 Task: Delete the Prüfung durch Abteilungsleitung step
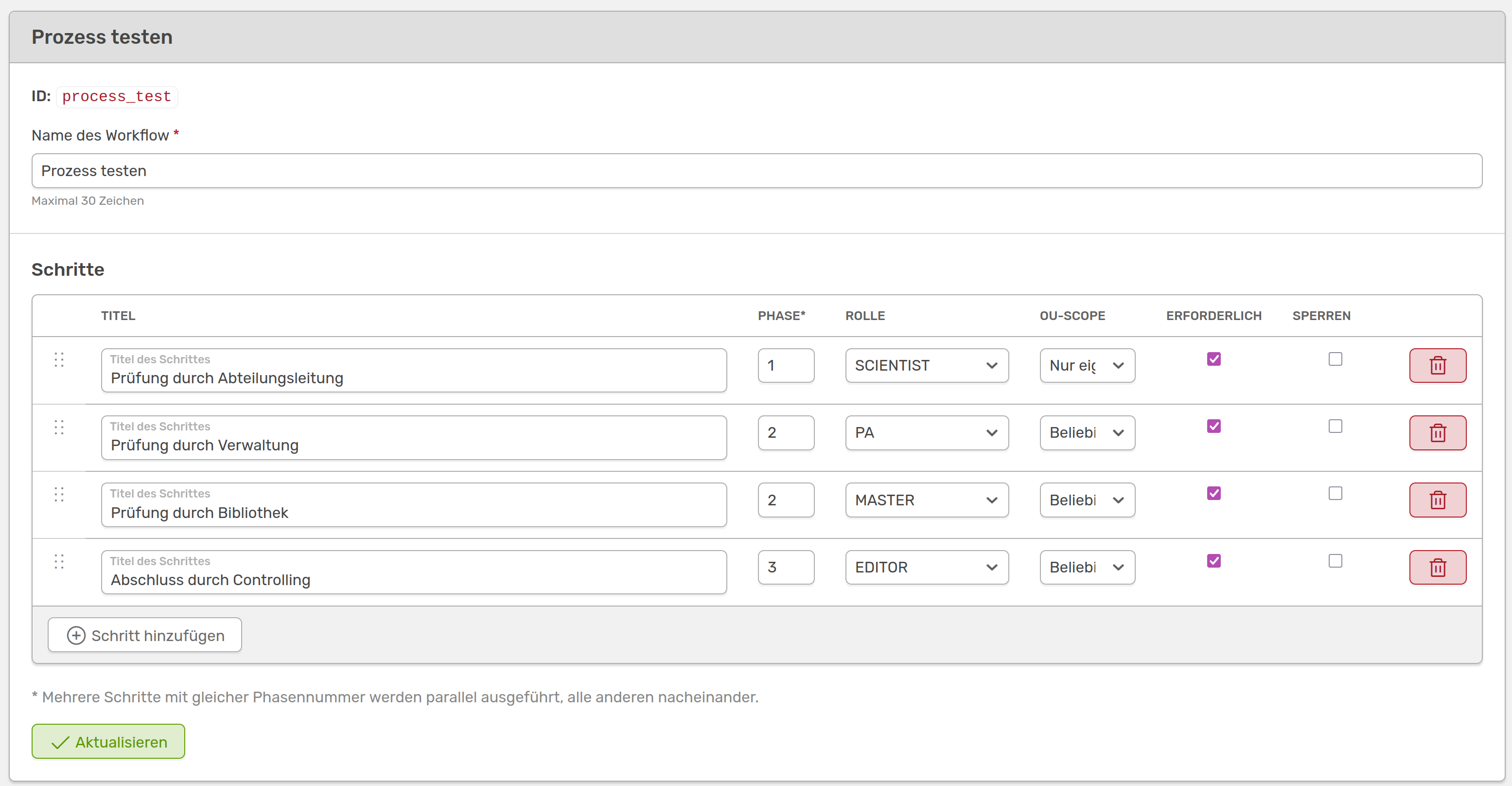(1437, 365)
